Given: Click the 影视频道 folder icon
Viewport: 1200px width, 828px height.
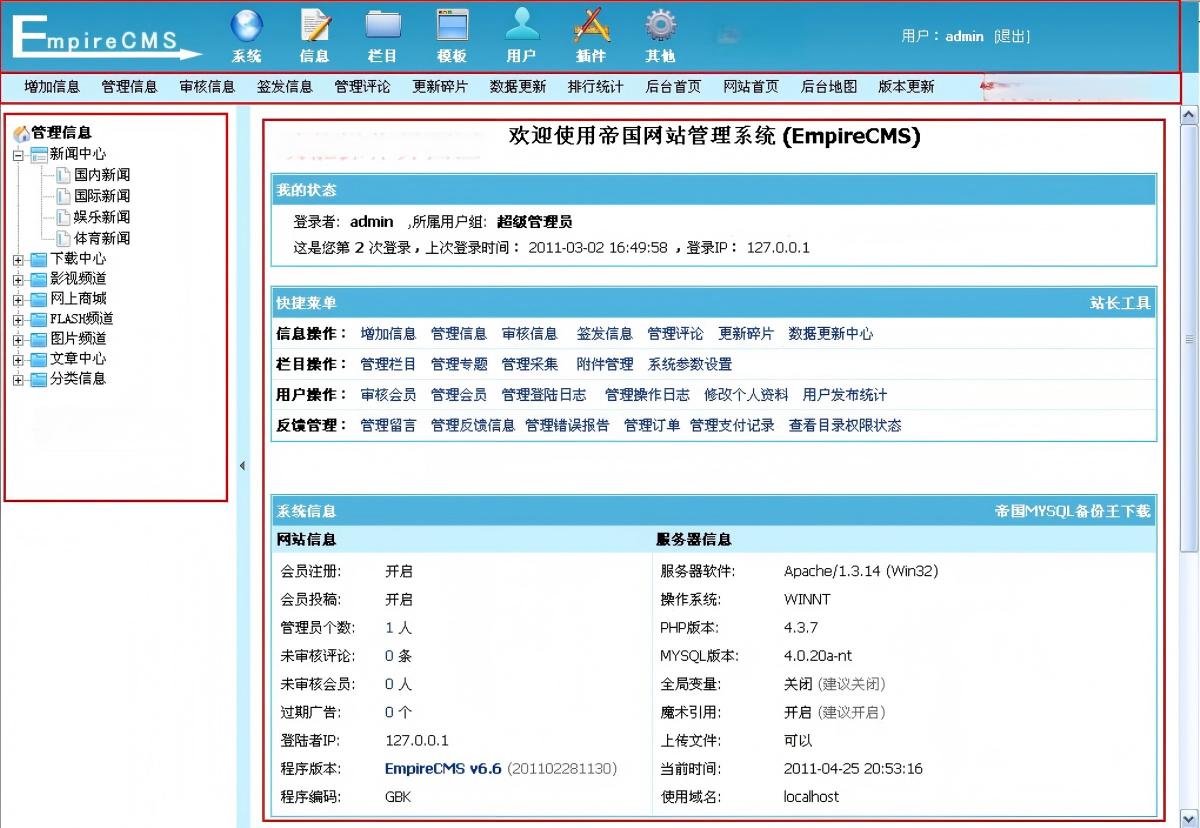Looking at the screenshot, I should pyautogui.click(x=39, y=279).
